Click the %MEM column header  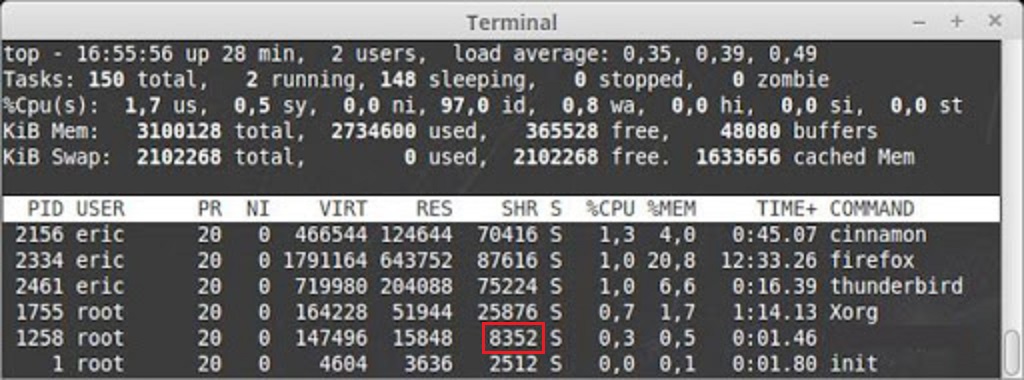coord(671,209)
